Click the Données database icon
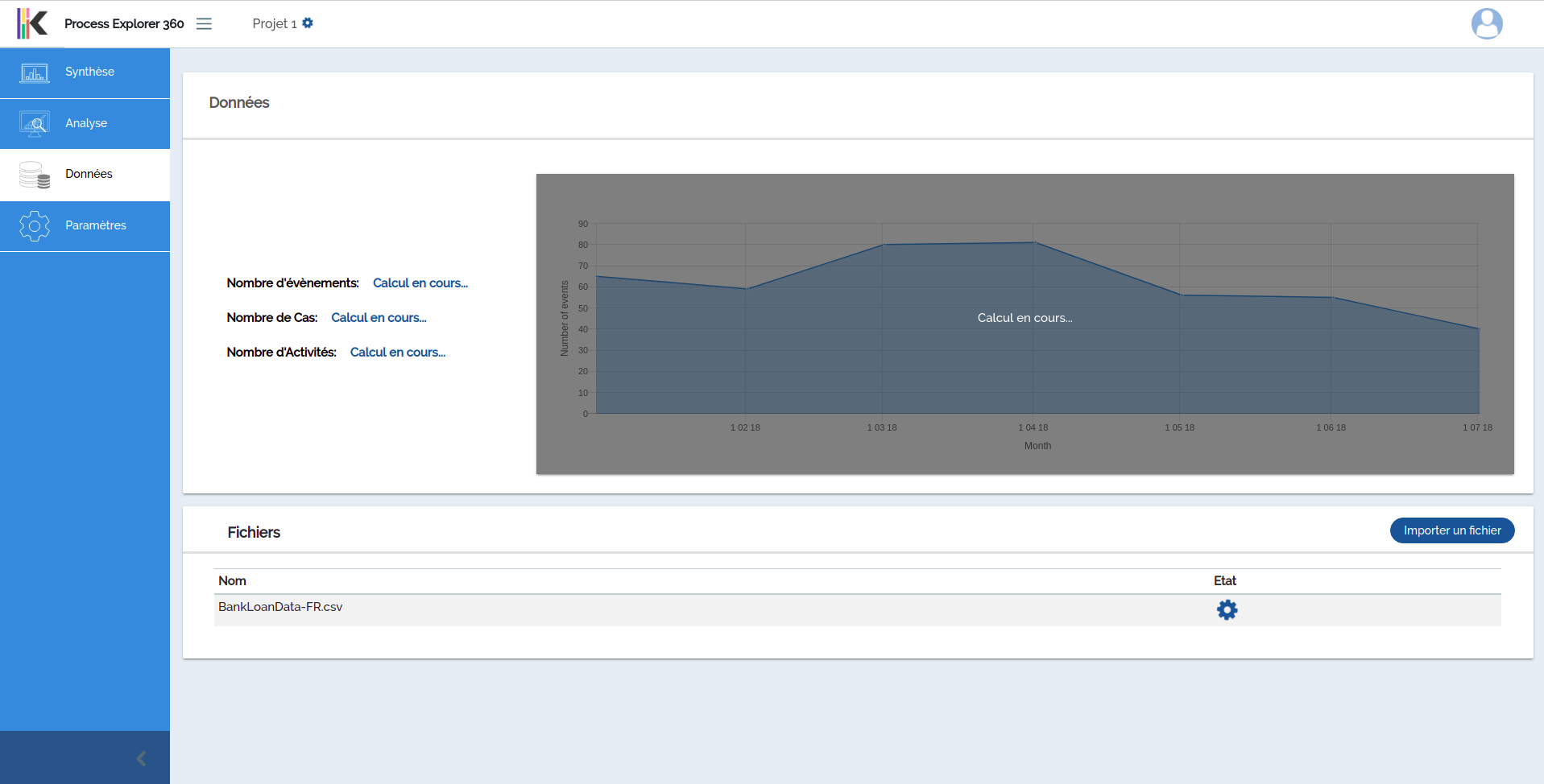Image resolution: width=1544 pixels, height=784 pixels. (x=35, y=175)
